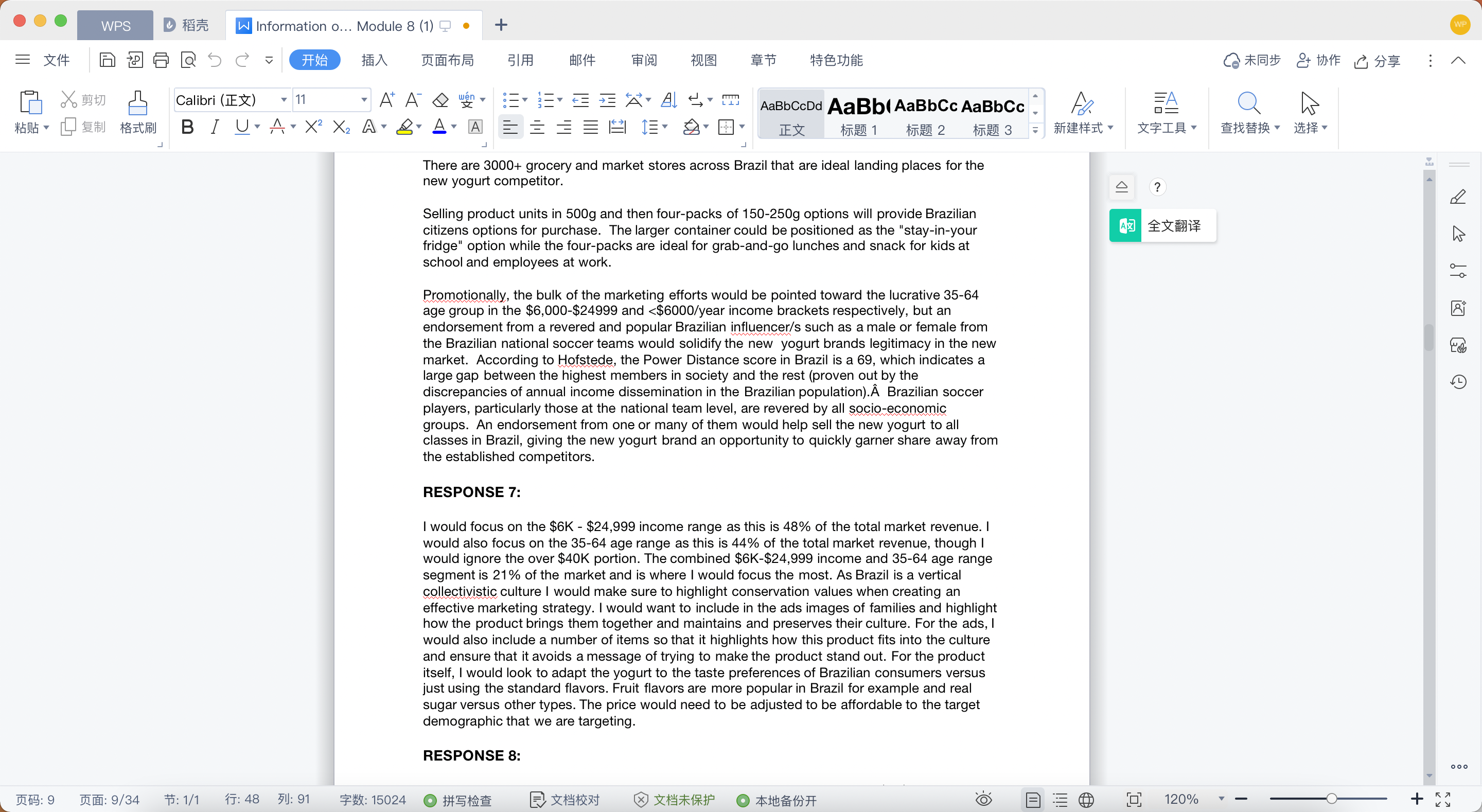Apply superscript formatting

313,127
